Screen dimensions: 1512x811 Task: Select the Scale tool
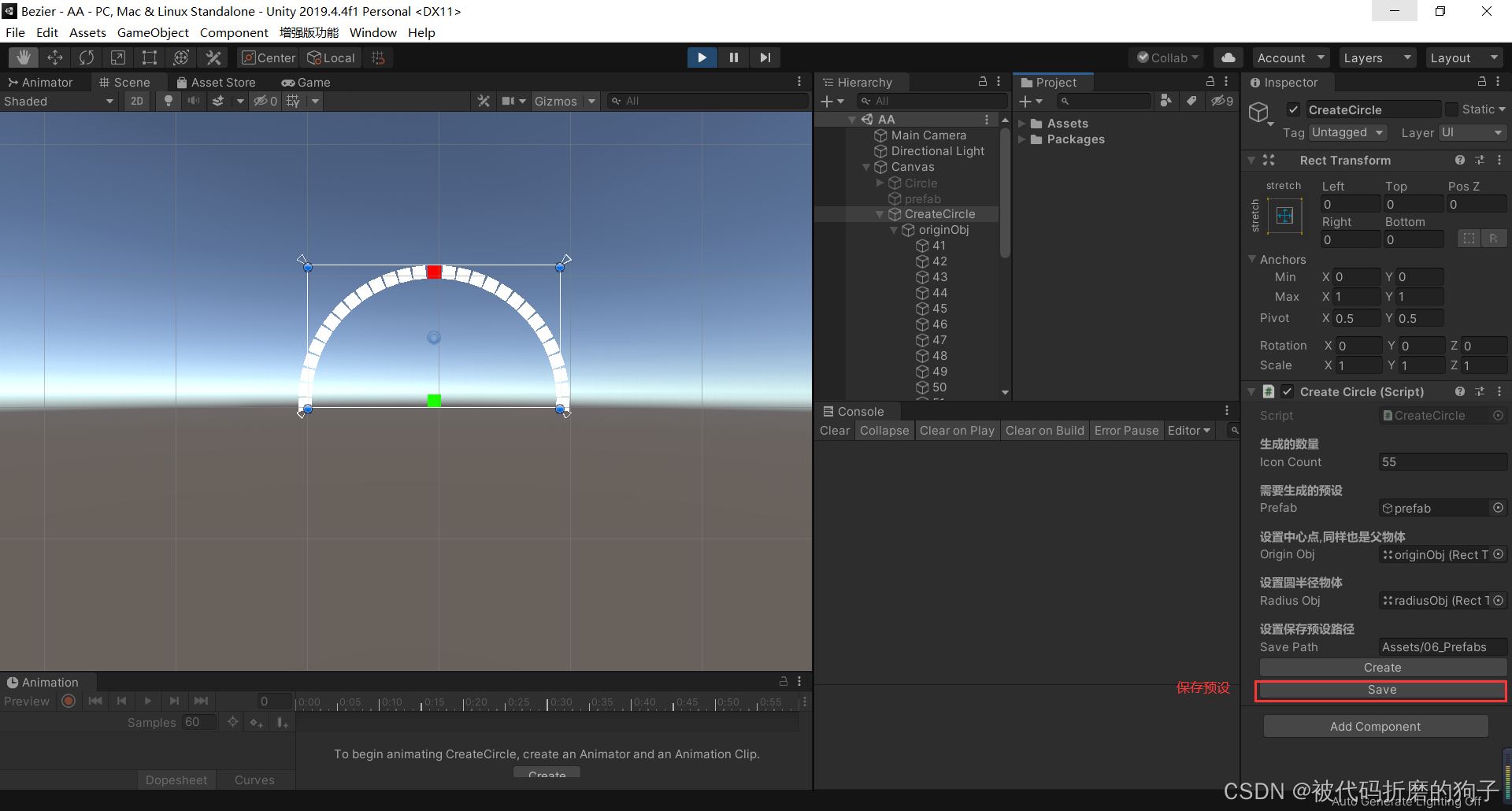(117, 57)
